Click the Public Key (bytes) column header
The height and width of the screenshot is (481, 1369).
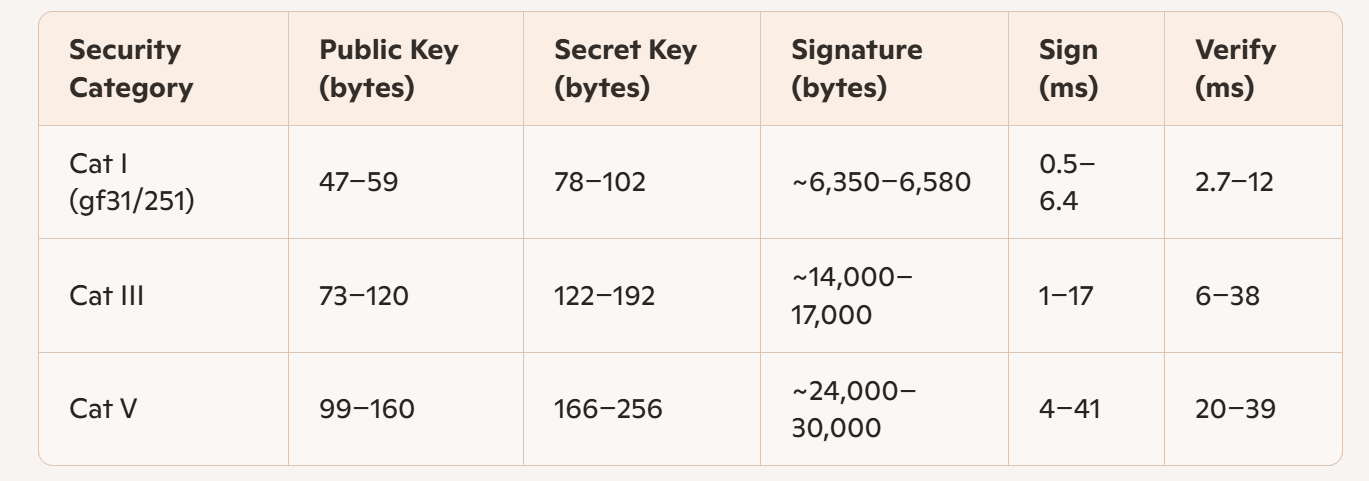[x=388, y=69]
